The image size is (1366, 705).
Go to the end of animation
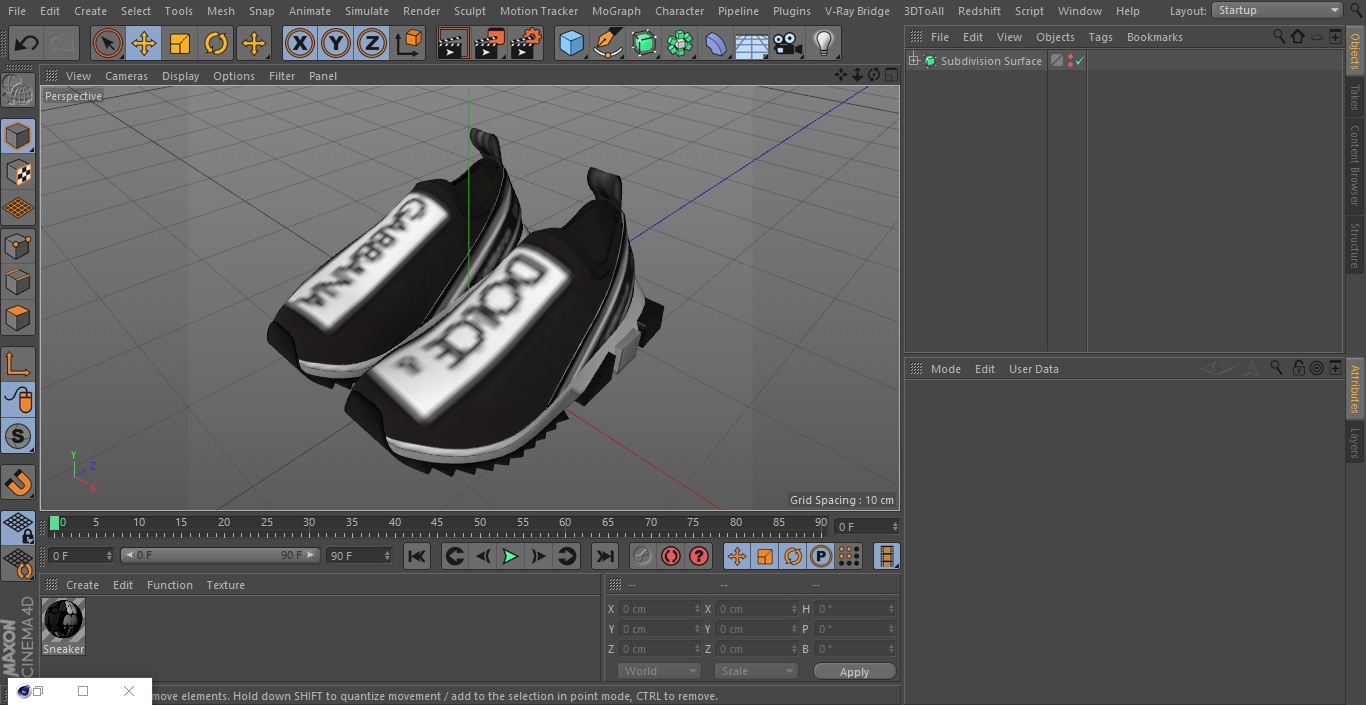point(605,556)
